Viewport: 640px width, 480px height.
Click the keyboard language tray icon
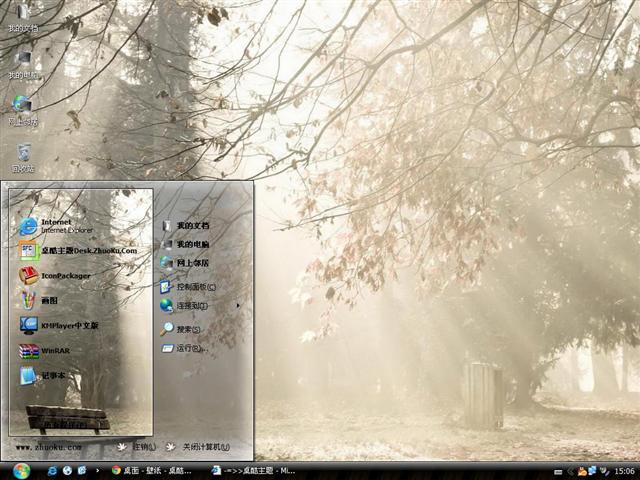pos(558,472)
